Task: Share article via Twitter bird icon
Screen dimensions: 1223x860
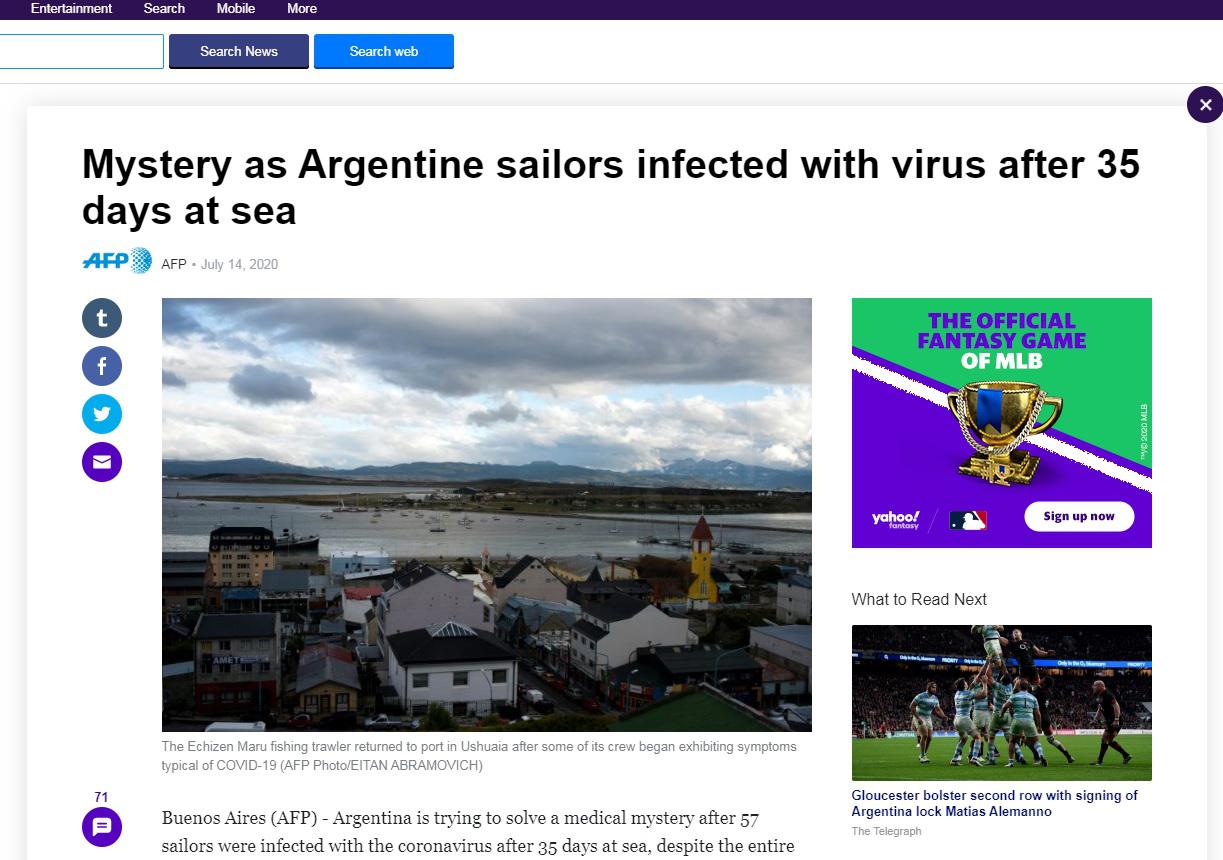Action: (x=101, y=414)
